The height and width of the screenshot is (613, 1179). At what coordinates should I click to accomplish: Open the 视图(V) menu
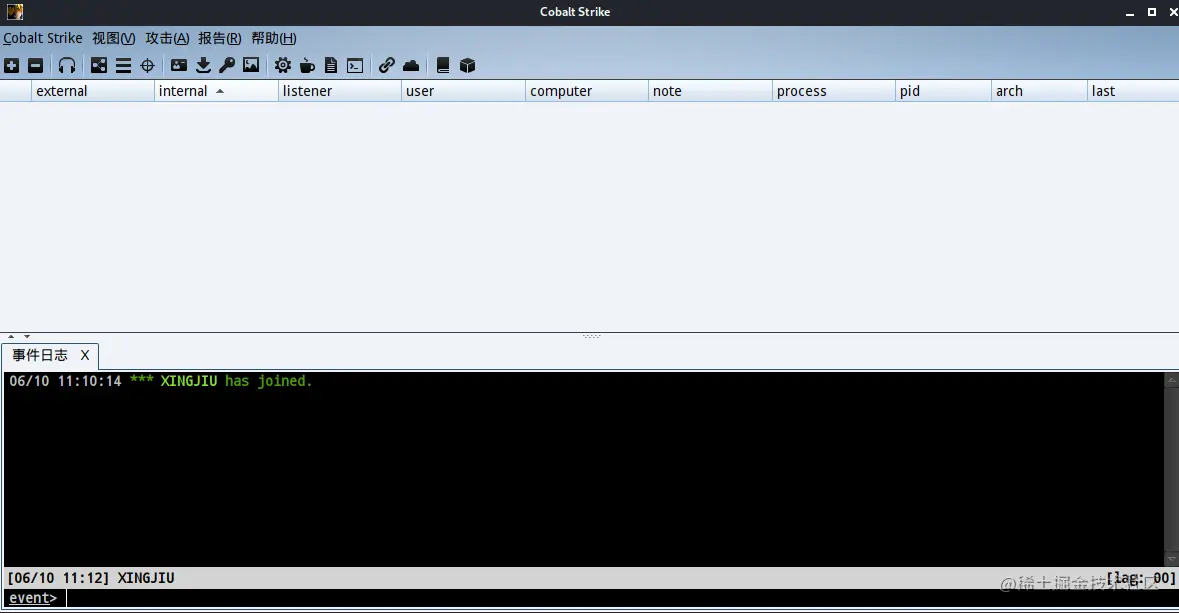coord(114,38)
